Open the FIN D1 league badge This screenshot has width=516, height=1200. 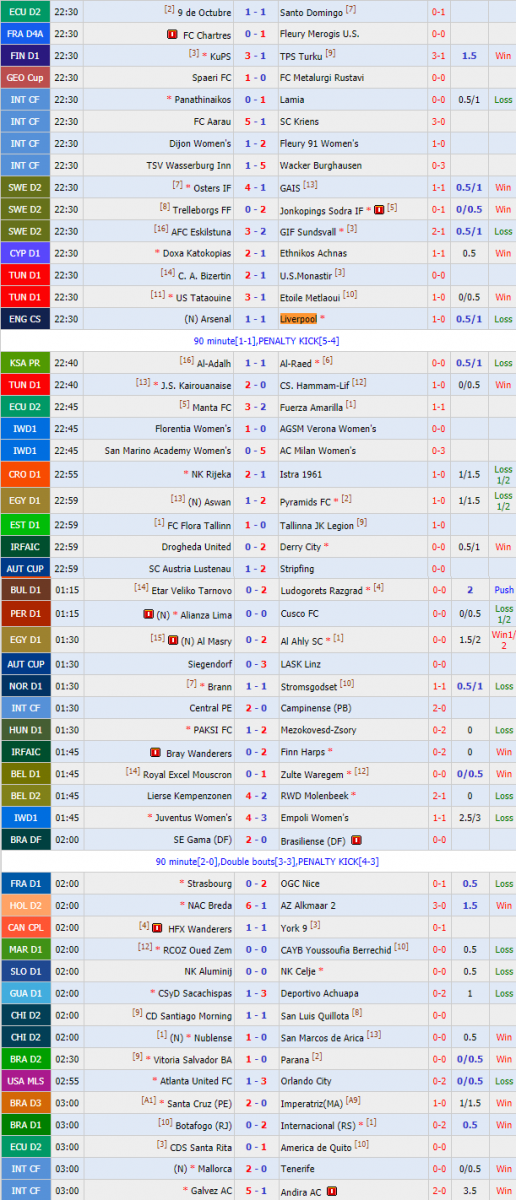25,56
